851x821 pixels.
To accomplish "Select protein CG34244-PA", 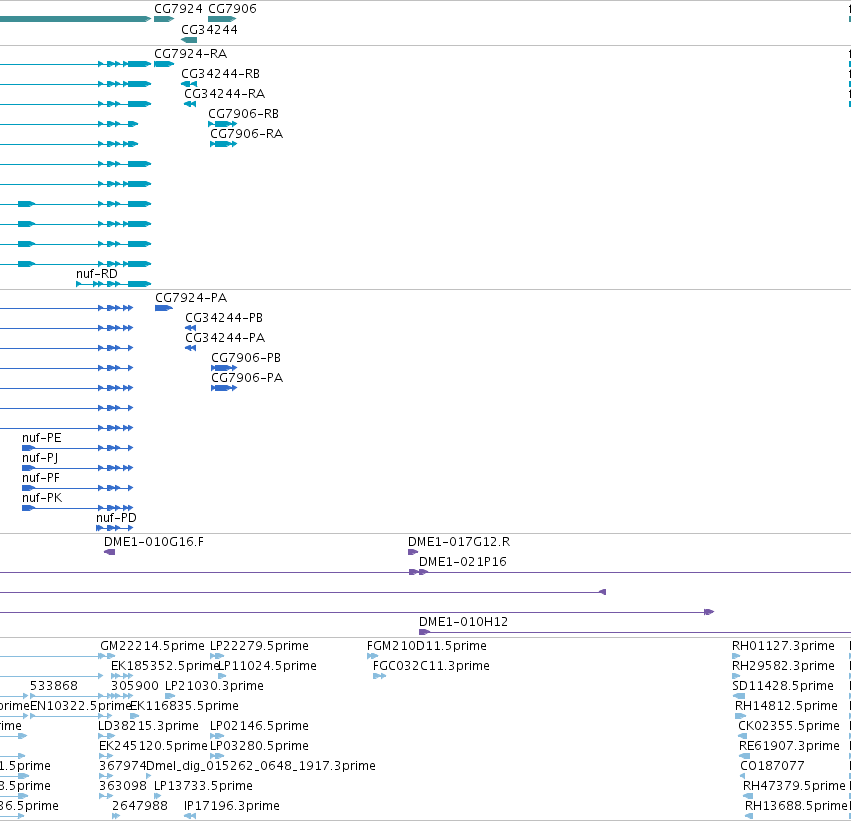I will tap(190, 348).
